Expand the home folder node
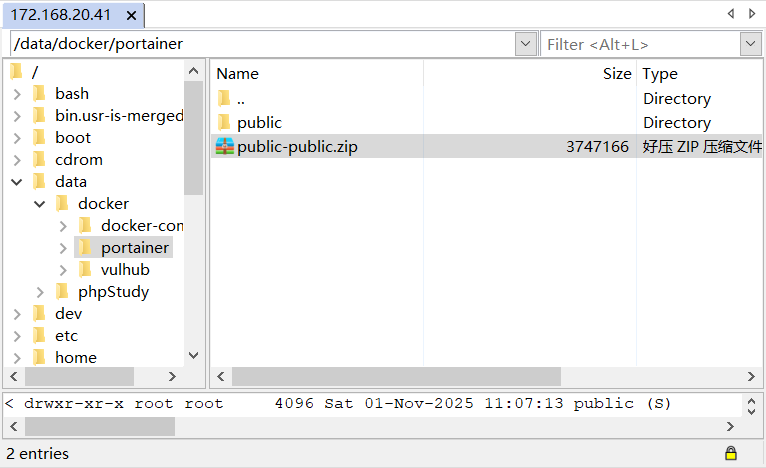766x468 pixels. click(x=17, y=358)
